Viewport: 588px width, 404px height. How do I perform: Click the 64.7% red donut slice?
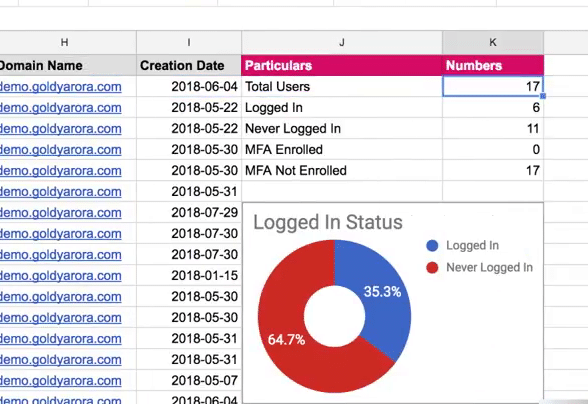(x=285, y=338)
